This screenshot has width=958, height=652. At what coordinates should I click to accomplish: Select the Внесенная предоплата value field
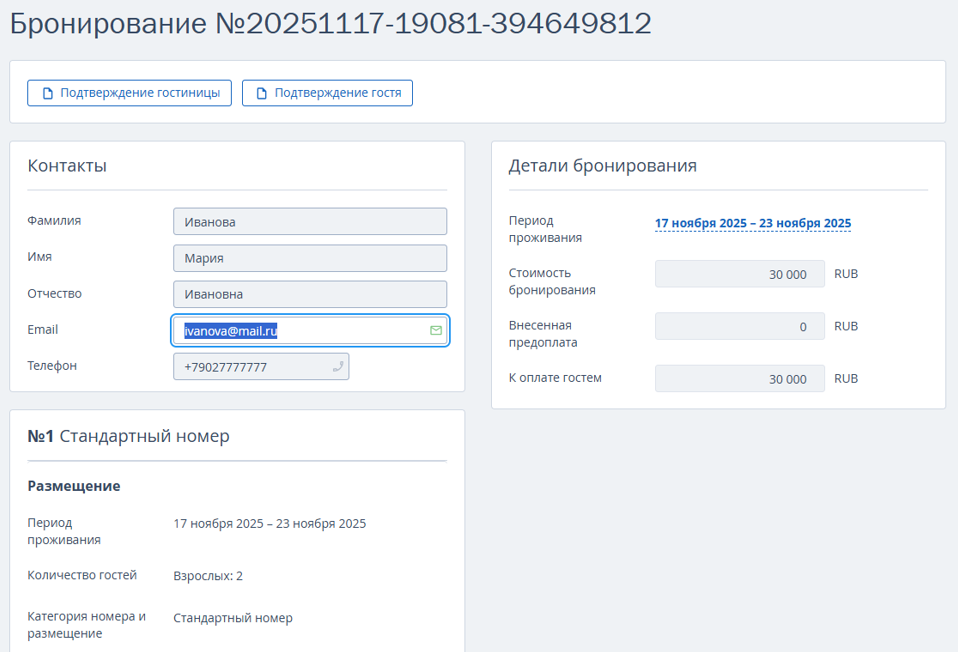click(x=740, y=326)
